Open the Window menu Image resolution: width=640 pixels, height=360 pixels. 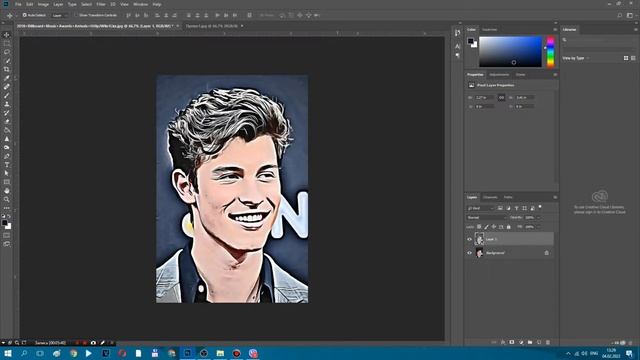[141, 4]
